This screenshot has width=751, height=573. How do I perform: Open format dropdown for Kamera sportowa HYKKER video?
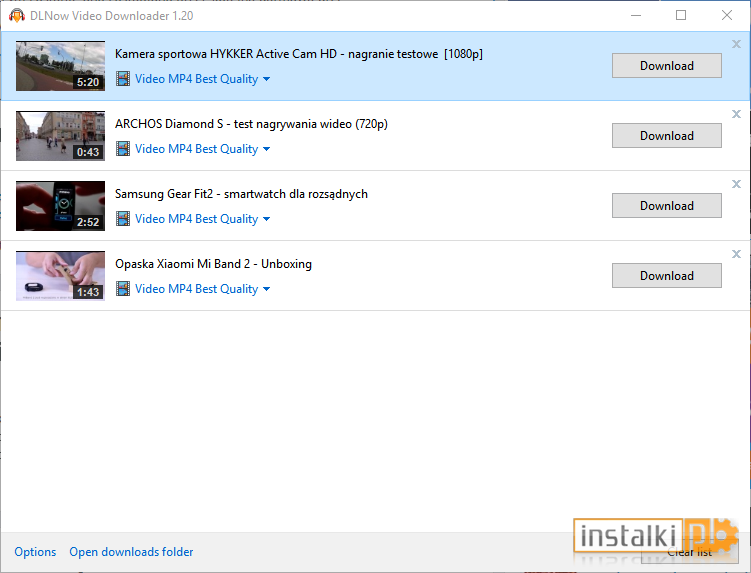202,79
